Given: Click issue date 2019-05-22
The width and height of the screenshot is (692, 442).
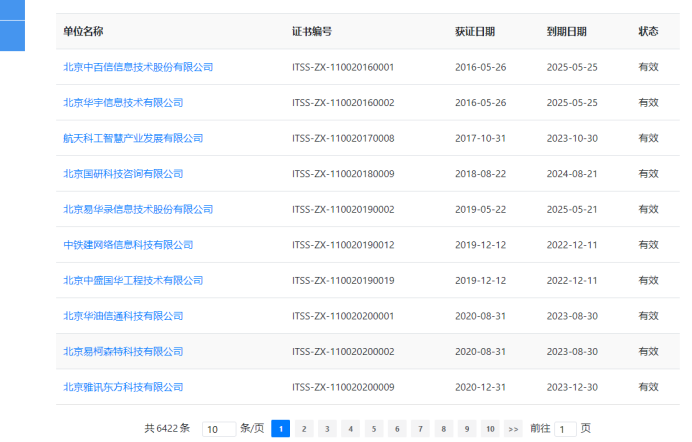Looking at the screenshot, I should point(481,210).
